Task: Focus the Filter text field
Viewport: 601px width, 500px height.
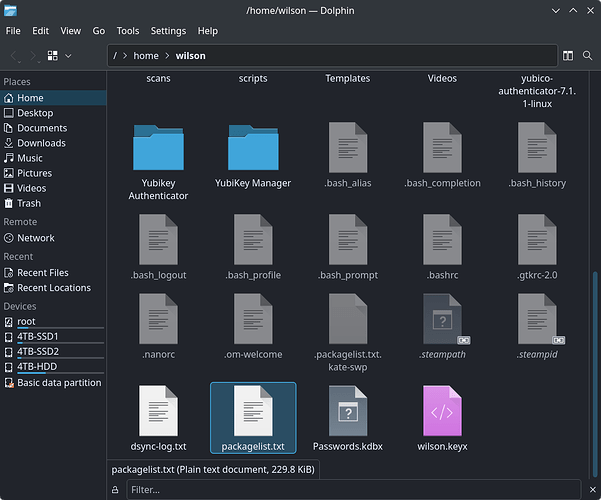Action: (353, 490)
